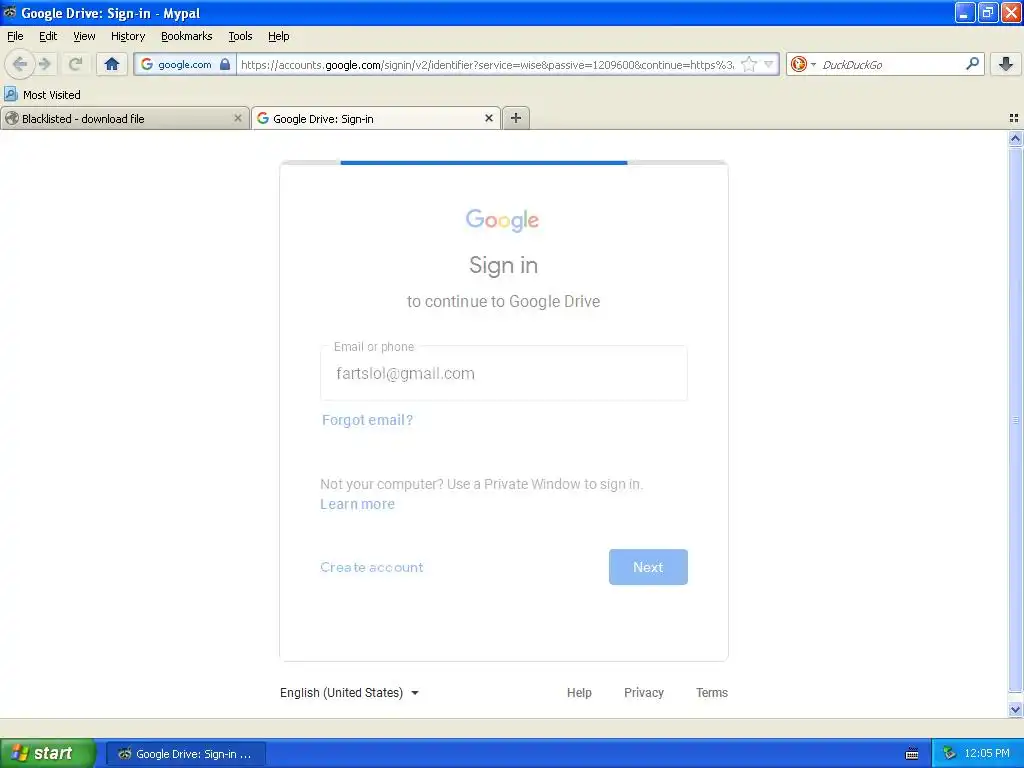Bookmark this page with the star

click(x=749, y=64)
